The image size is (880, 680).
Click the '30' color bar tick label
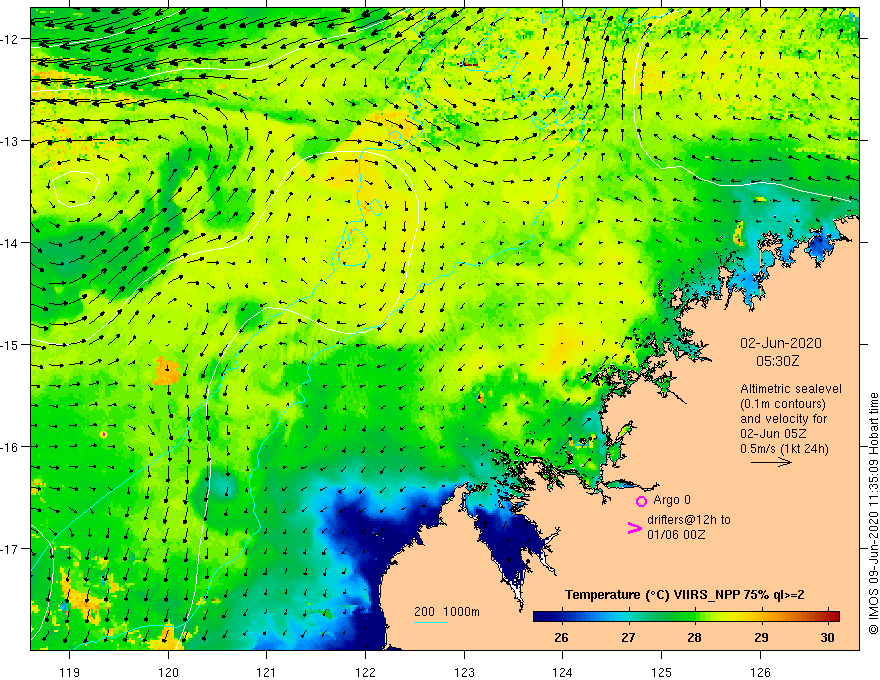point(827,637)
